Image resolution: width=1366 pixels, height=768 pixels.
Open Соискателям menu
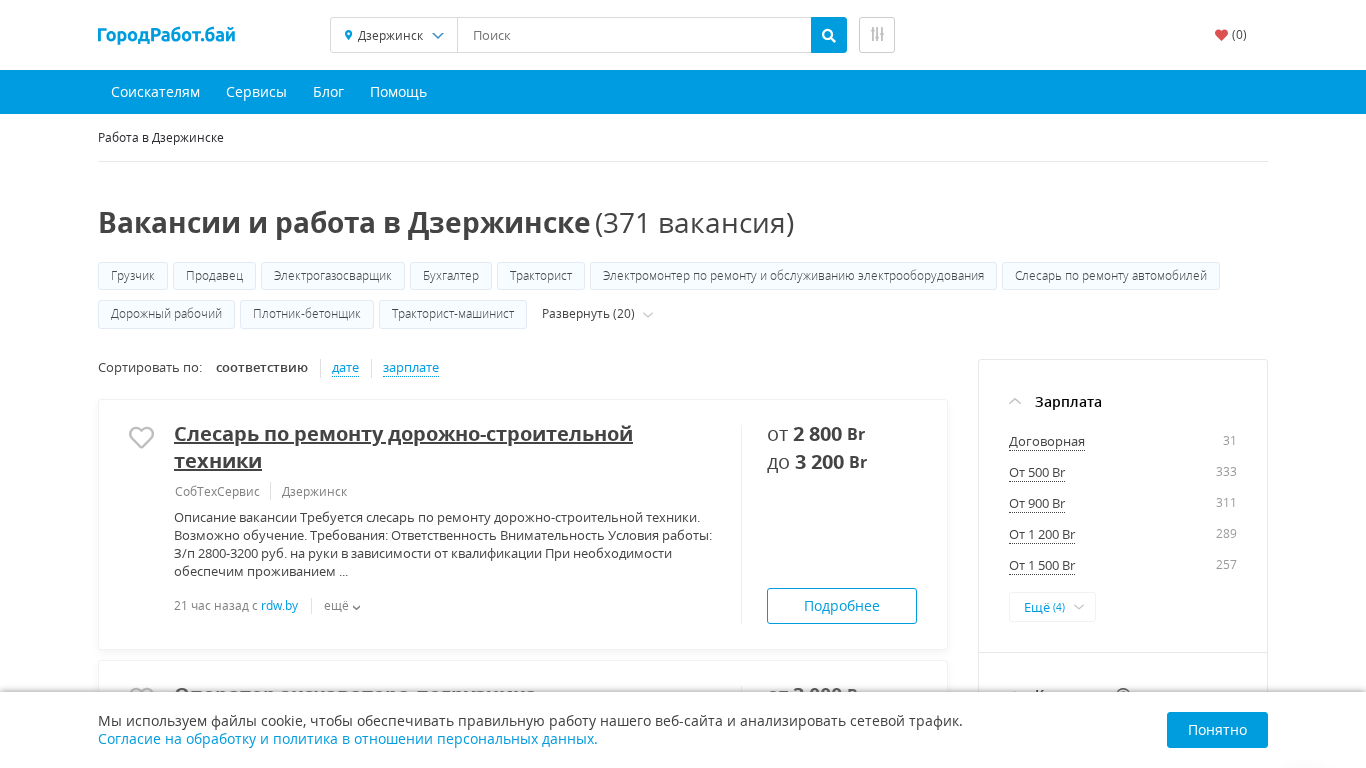[x=155, y=92]
